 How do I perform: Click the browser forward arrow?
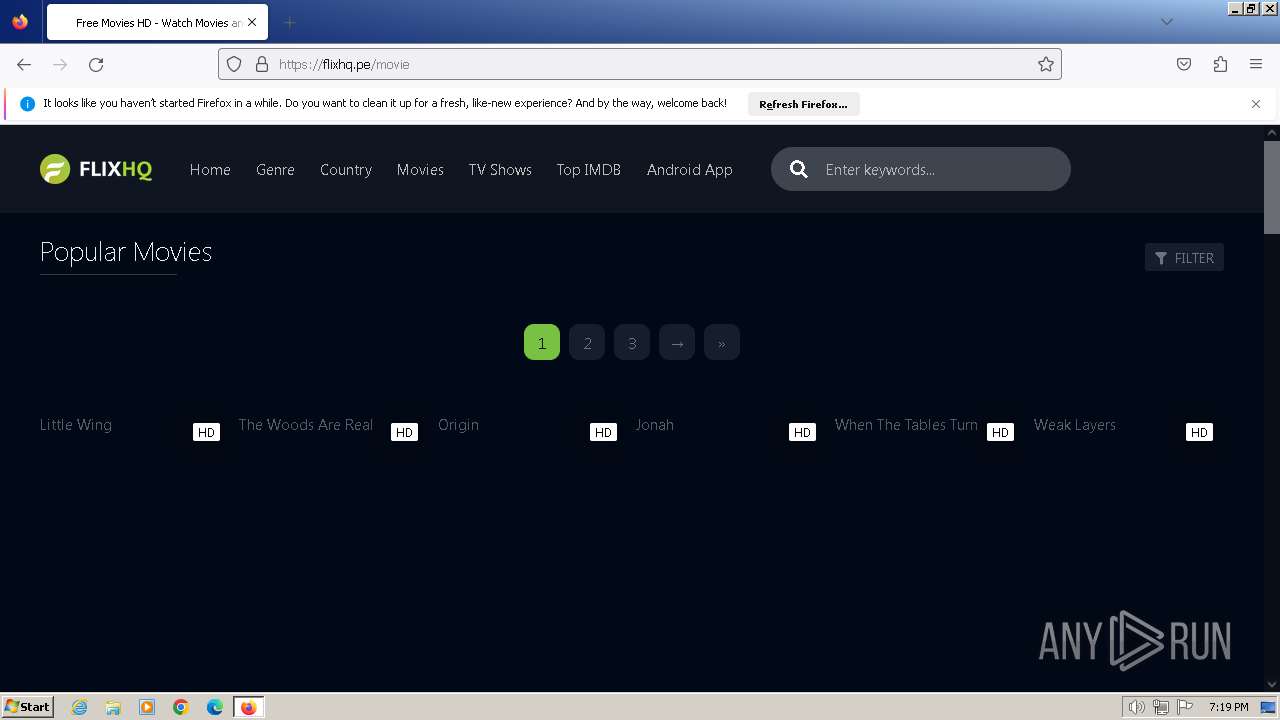60,64
